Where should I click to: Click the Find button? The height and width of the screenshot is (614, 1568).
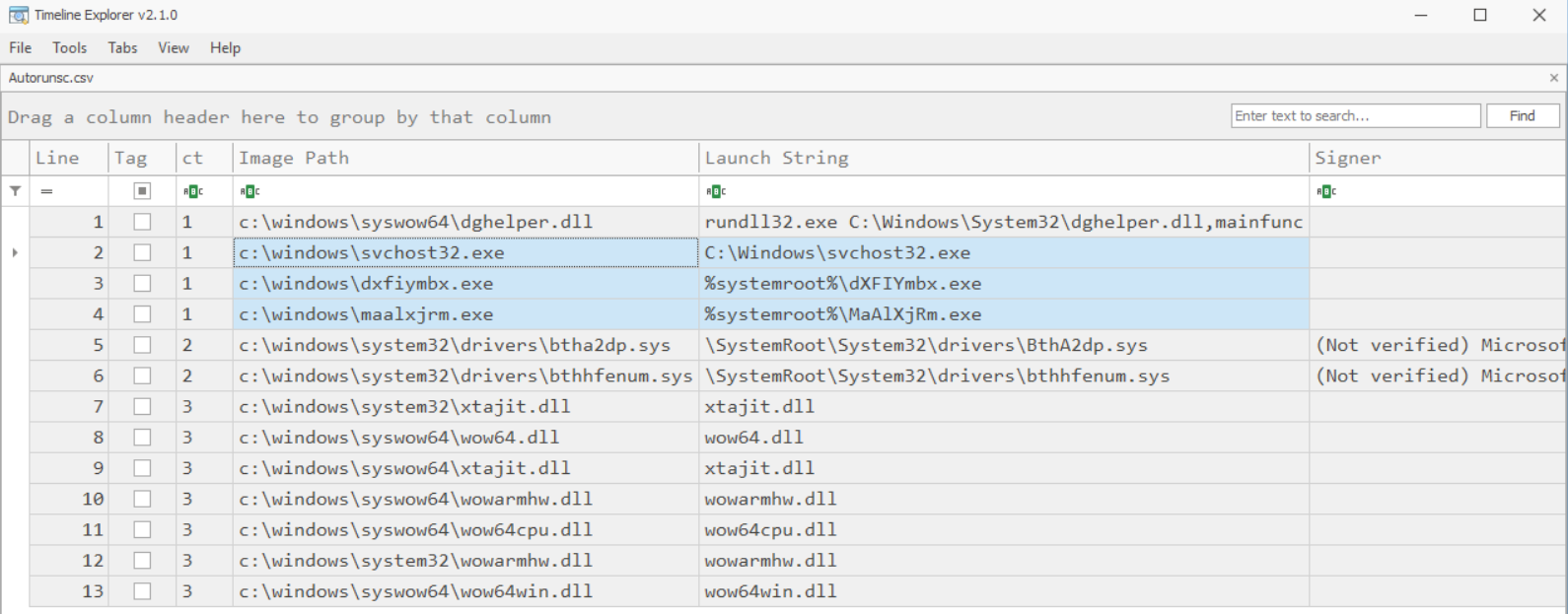[x=1523, y=115]
